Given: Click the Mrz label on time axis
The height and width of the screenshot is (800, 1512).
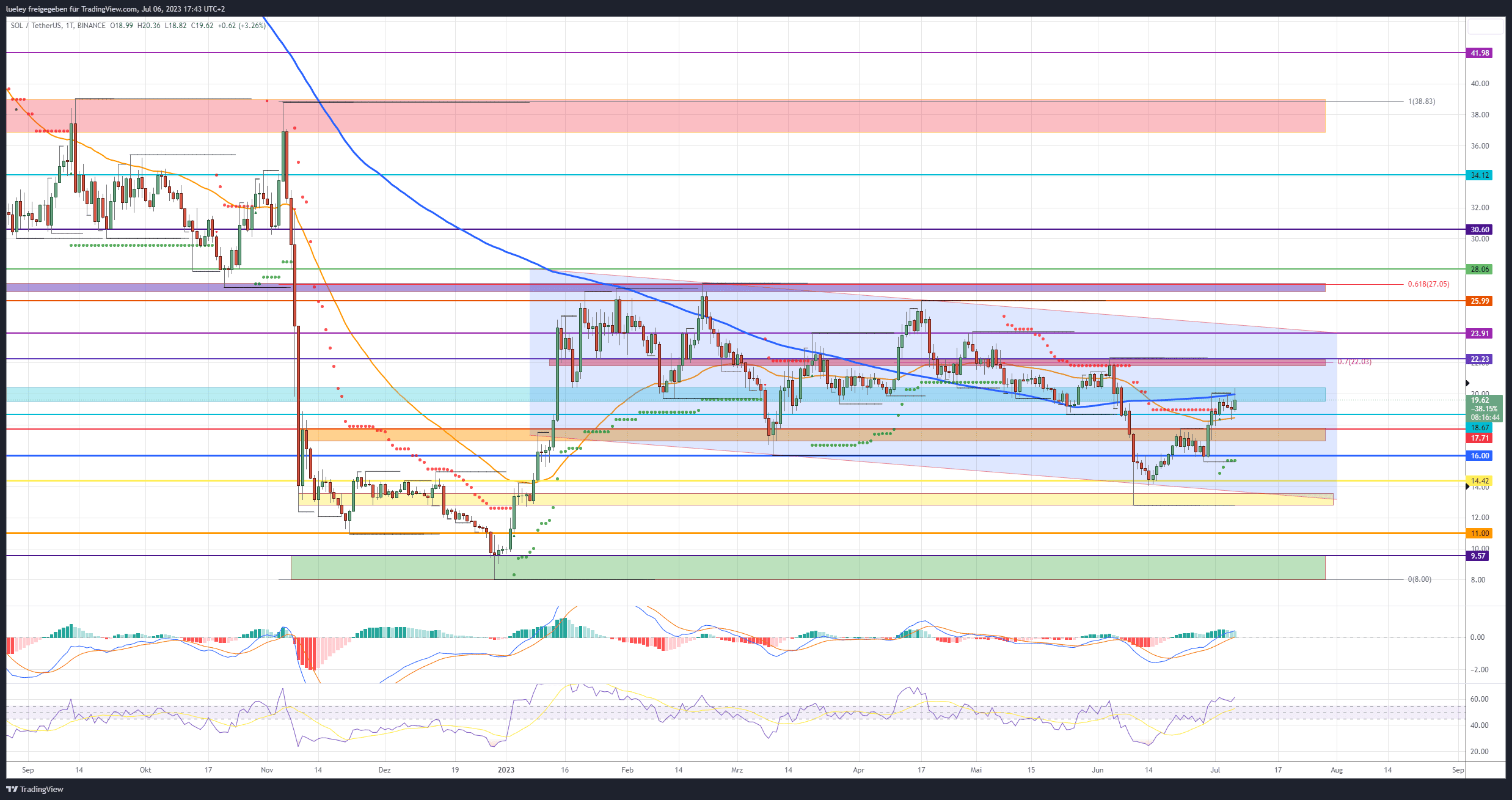Looking at the screenshot, I should [x=737, y=770].
